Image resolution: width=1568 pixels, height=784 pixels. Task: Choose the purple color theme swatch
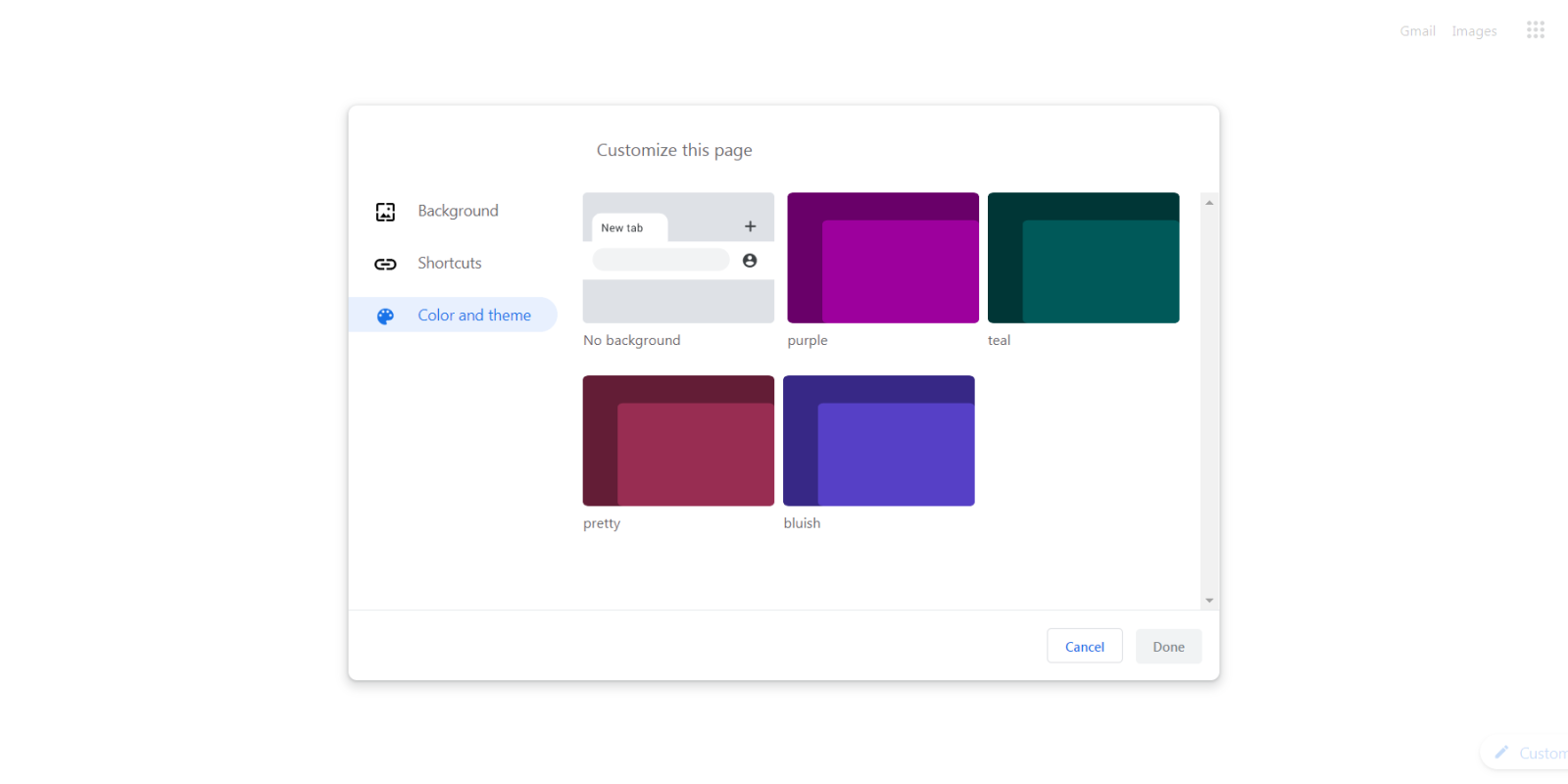tap(882, 258)
